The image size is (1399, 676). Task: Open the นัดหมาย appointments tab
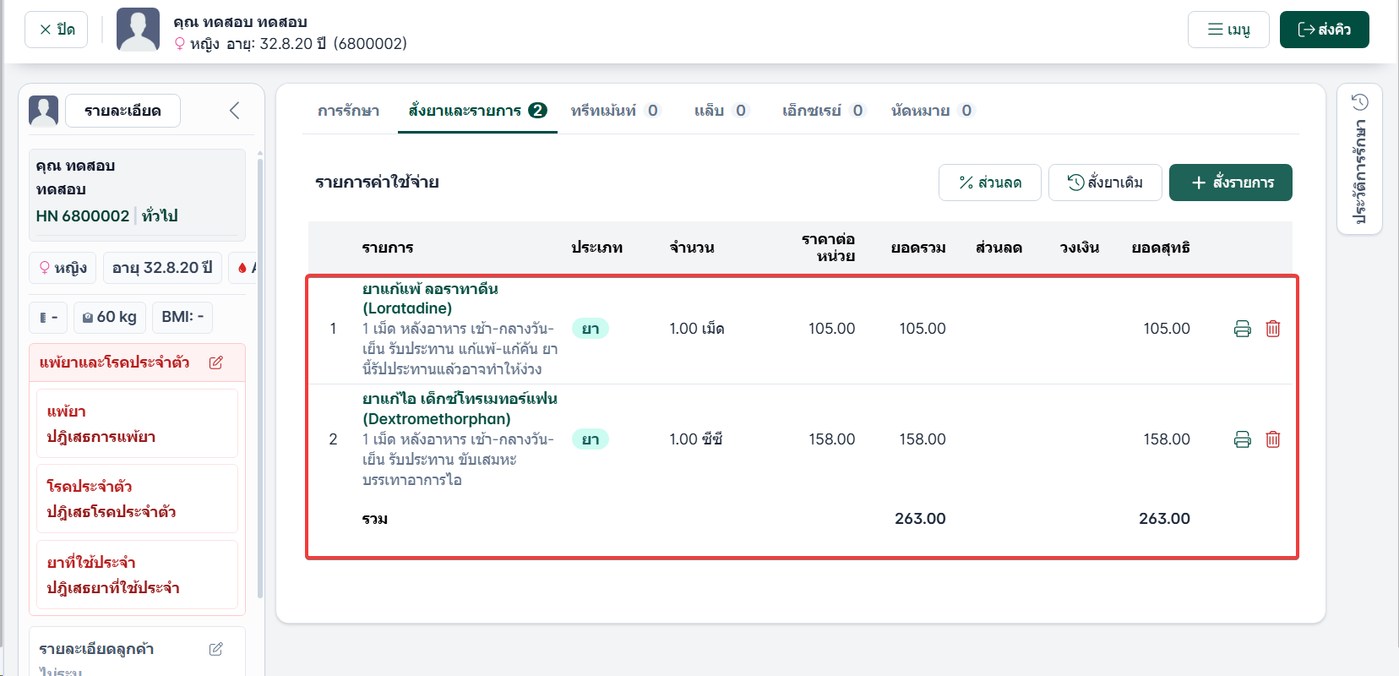(932, 110)
